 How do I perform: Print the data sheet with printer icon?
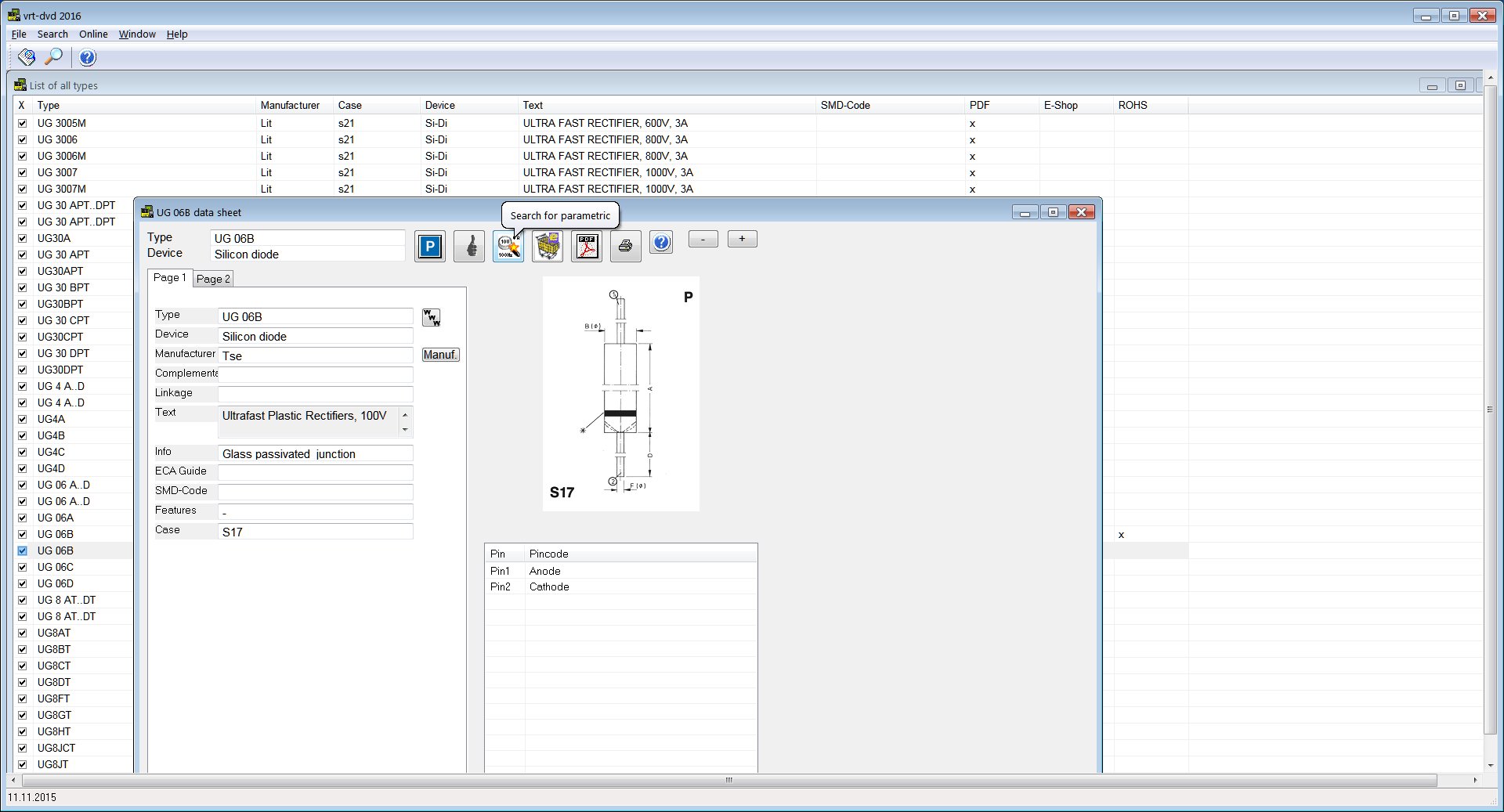pos(625,247)
